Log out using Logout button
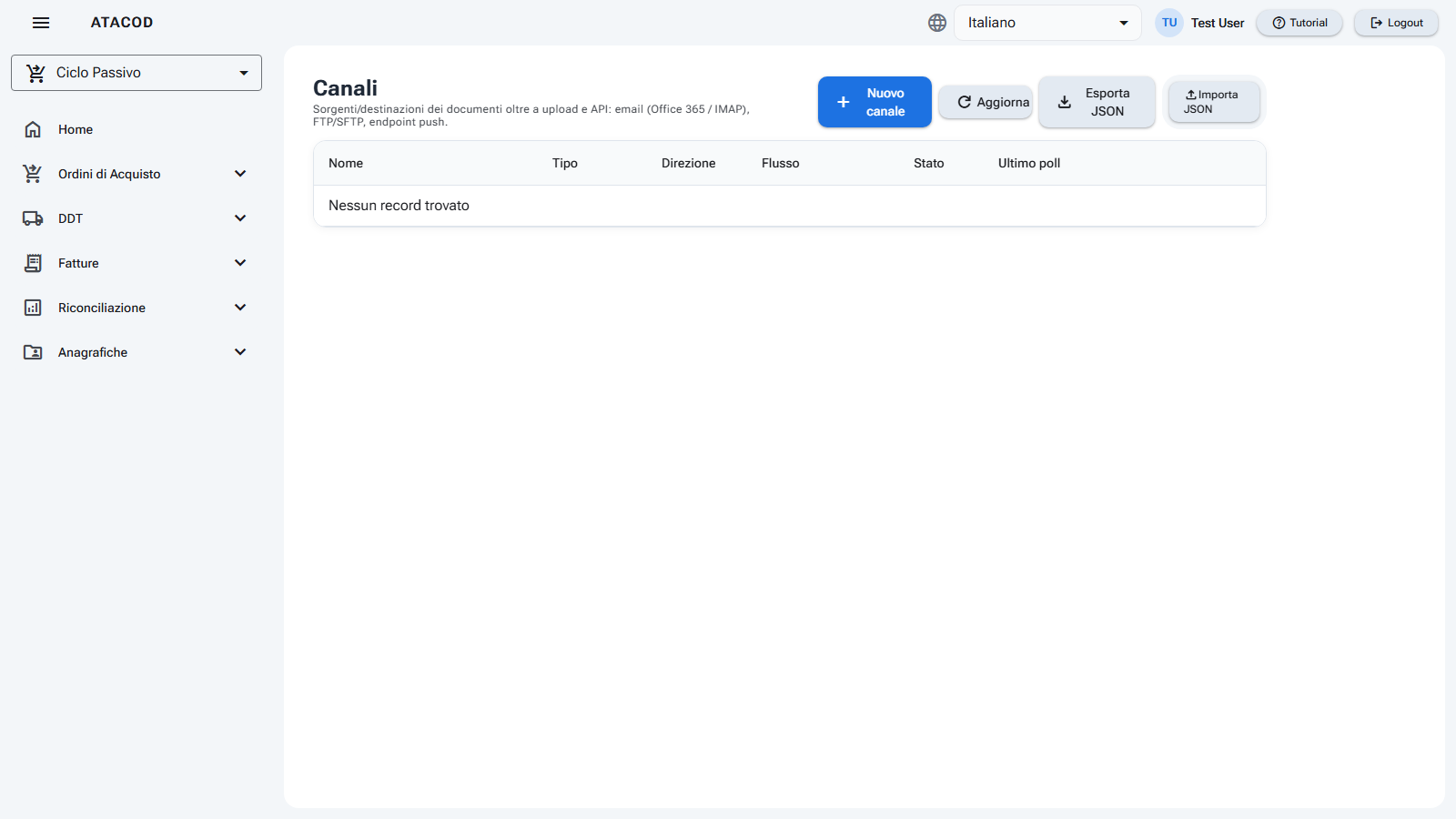This screenshot has width=1456, height=819. pyautogui.click(x=1397, y=23)
